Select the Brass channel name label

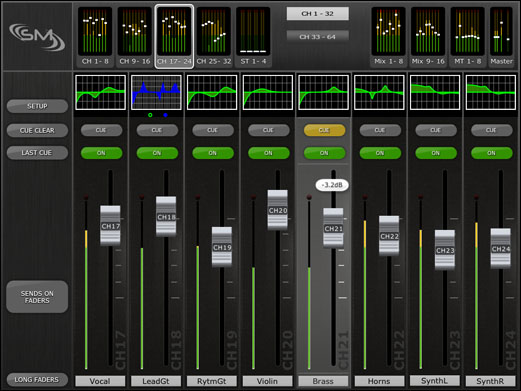coord(323,381)
